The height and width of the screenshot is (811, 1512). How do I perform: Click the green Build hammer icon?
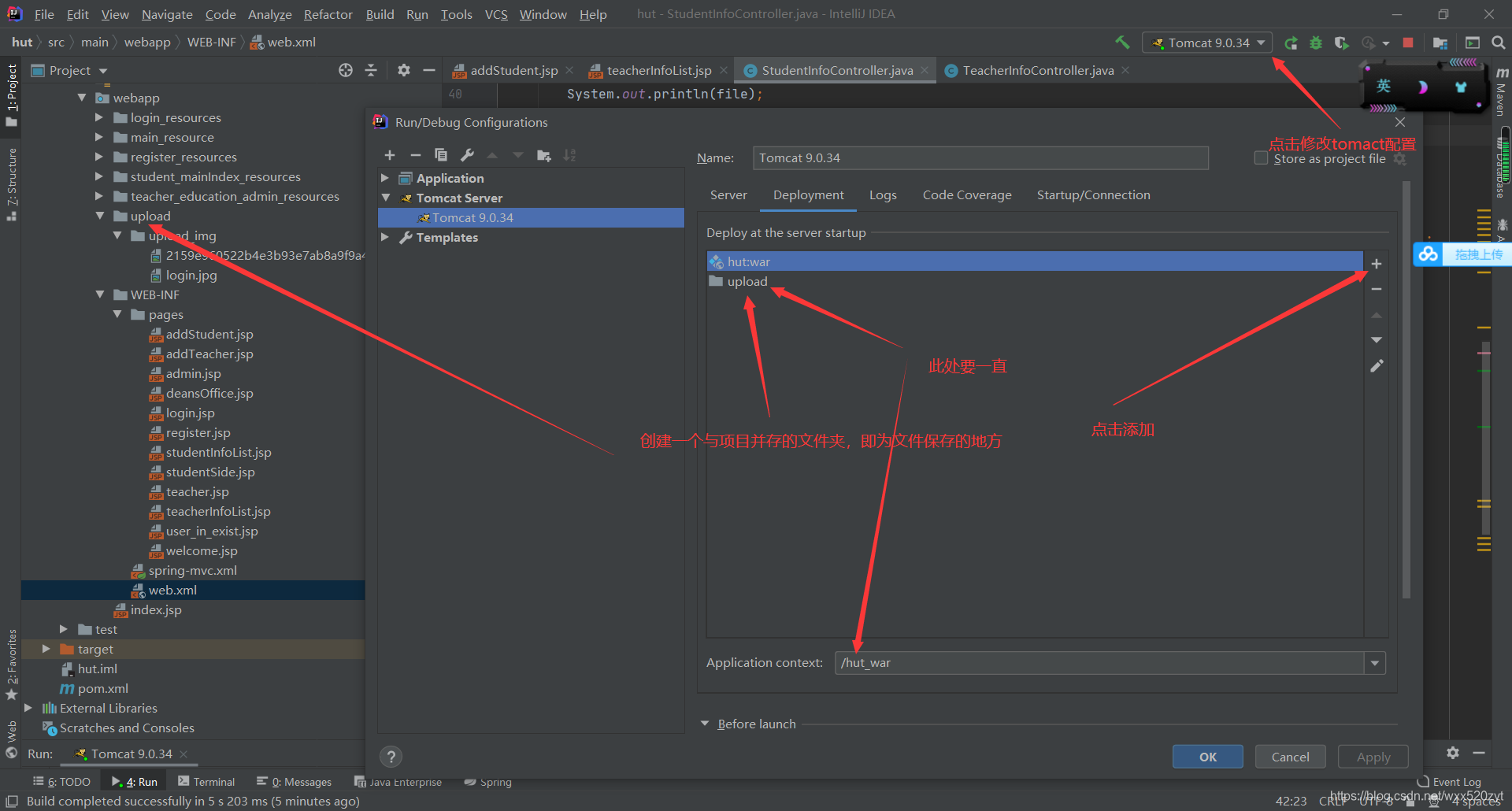coord(1122,43)
